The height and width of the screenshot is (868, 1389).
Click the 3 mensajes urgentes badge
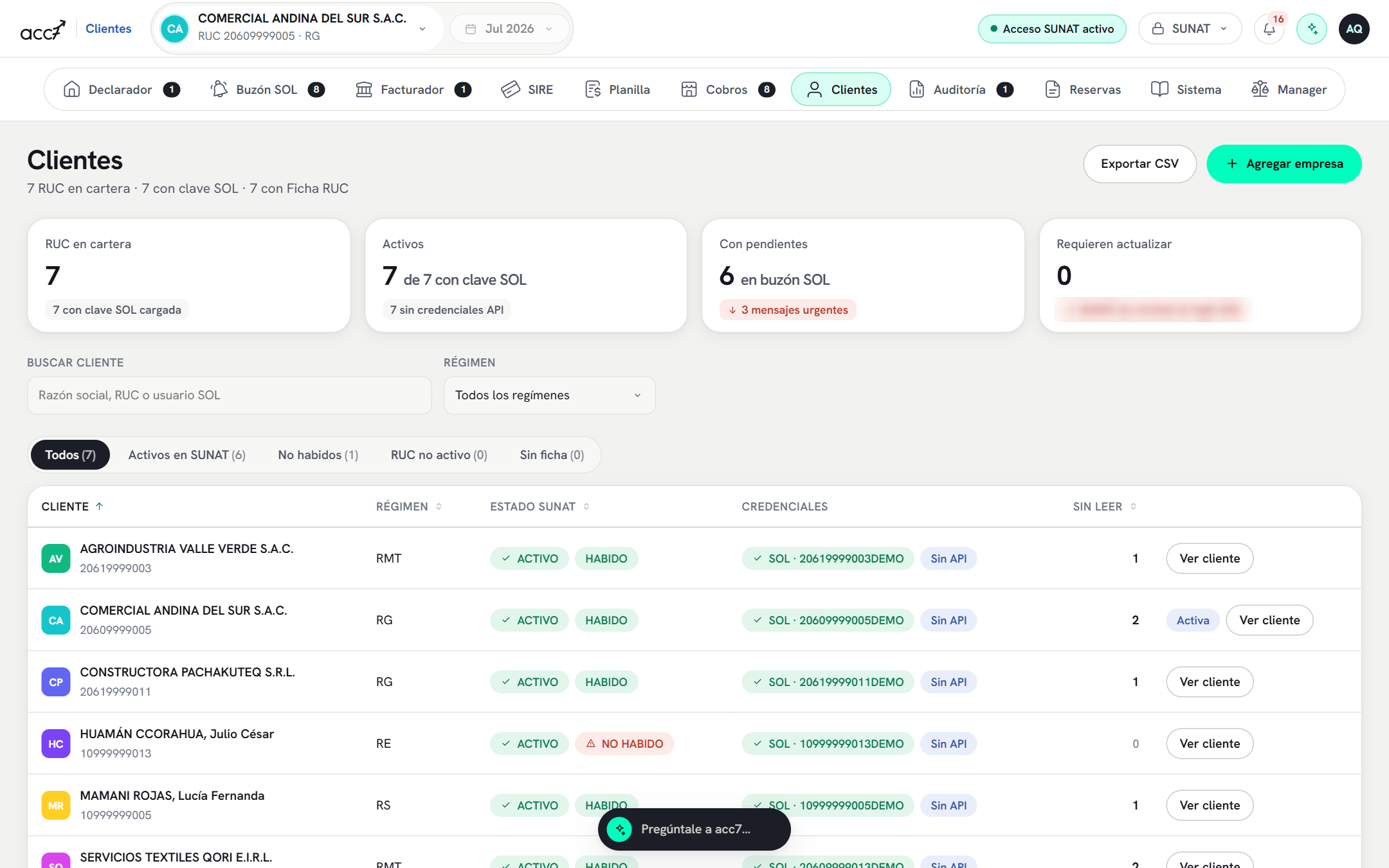coord(788,310)
